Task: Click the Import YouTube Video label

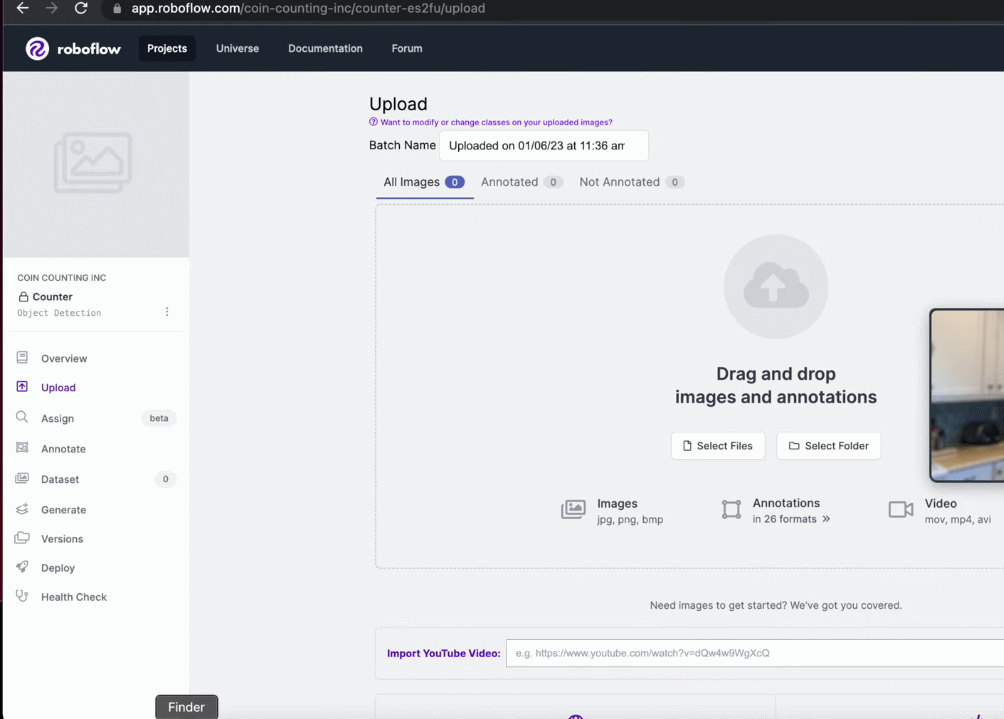Action: click(x=444, y=653)
